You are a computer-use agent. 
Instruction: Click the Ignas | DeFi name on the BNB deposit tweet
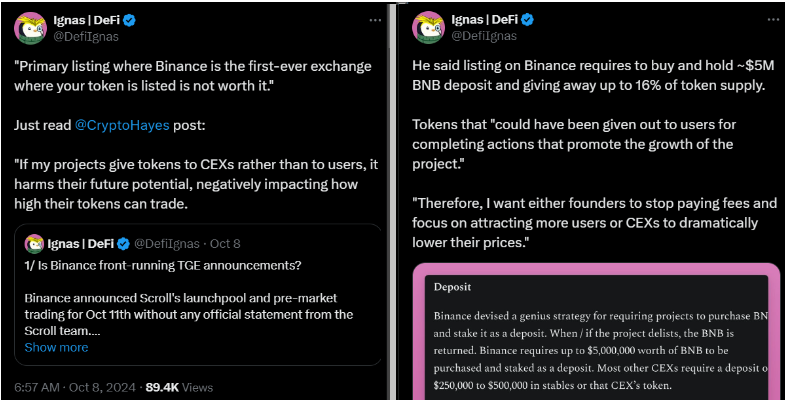[485, 21]
